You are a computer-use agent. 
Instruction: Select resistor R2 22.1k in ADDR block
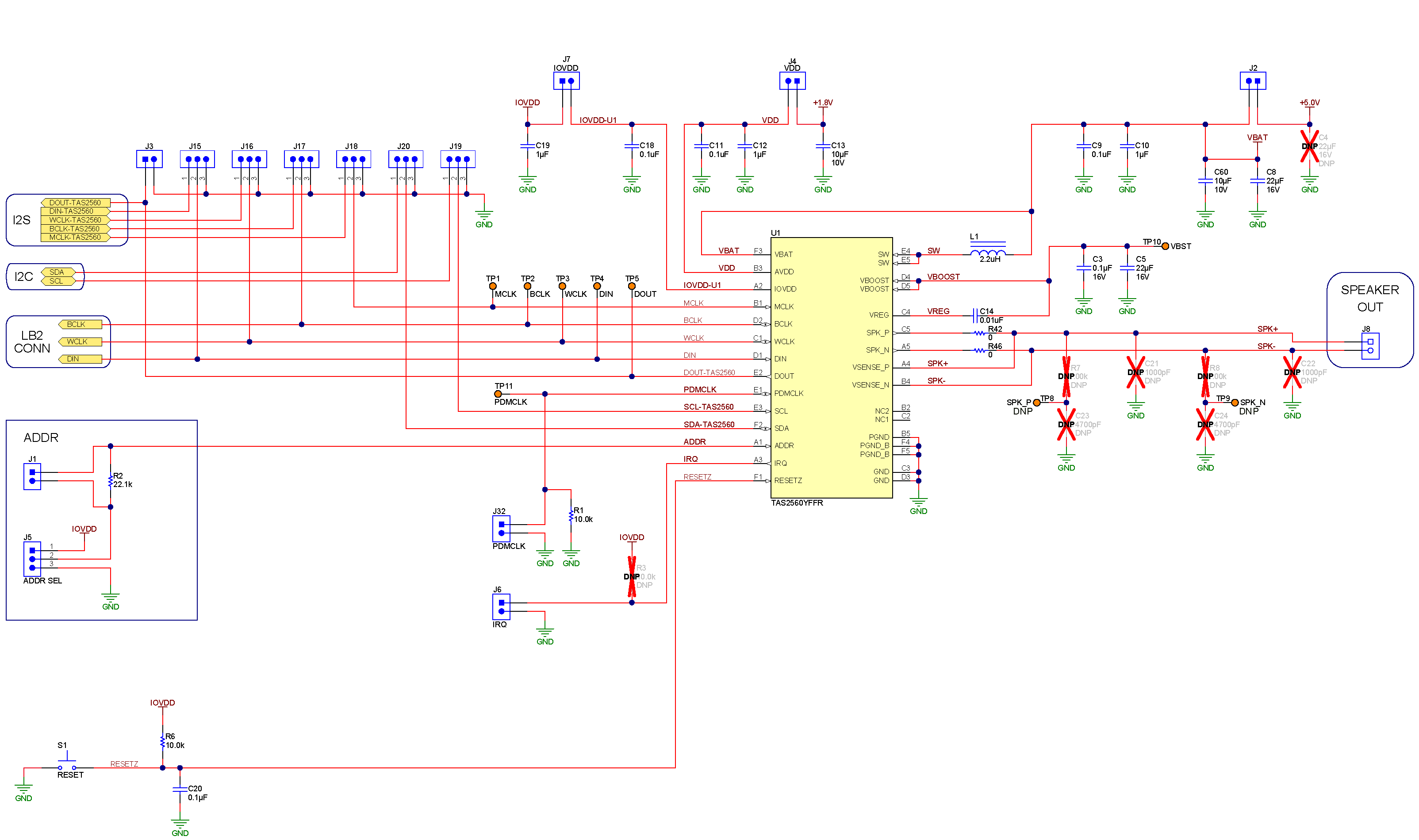click(111, 479)
